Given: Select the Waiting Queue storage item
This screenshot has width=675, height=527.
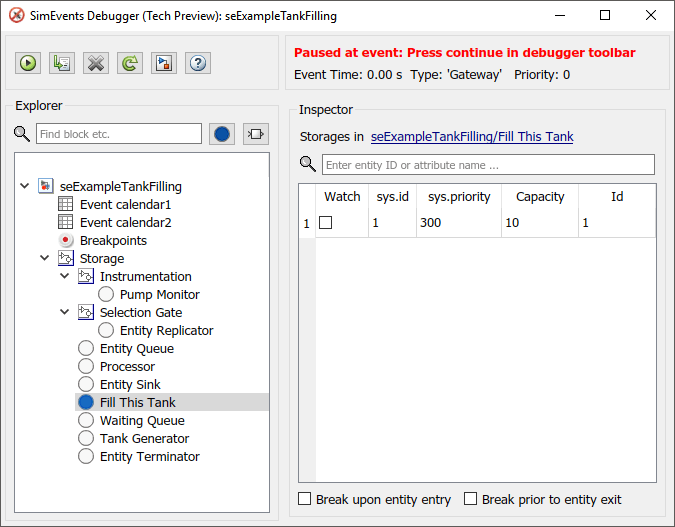Looking at the screenshot, I should click(x=142, y=420).
